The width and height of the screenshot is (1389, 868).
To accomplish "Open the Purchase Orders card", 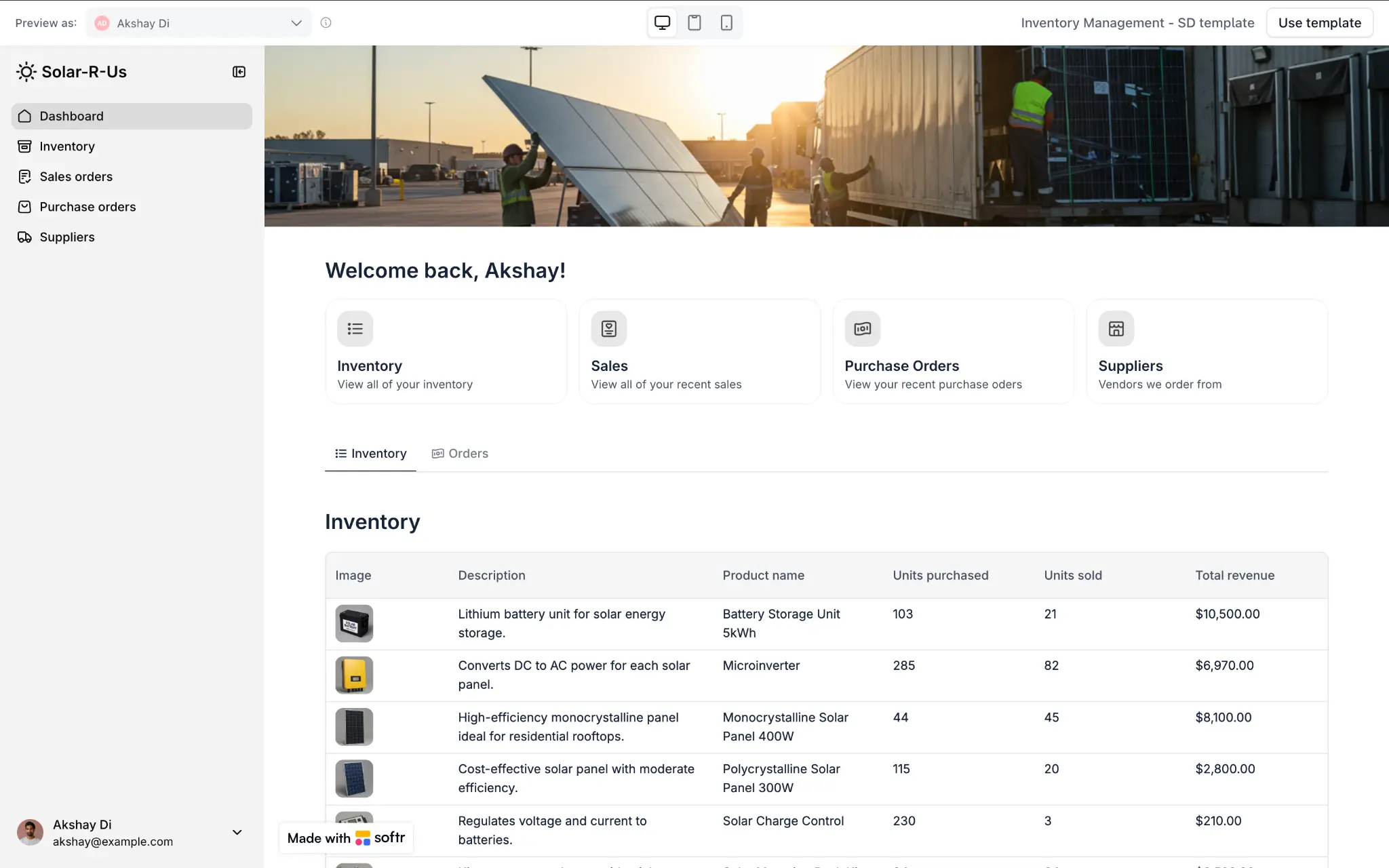I will pyautogui.click(x=954, y=351).
